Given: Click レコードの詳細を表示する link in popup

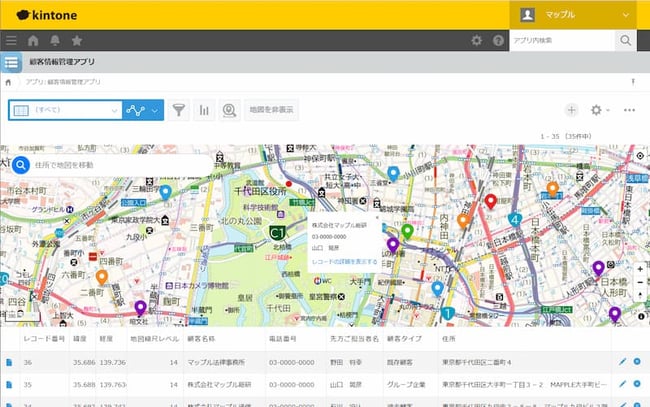Looking at the screenshot, I should 344,261.
